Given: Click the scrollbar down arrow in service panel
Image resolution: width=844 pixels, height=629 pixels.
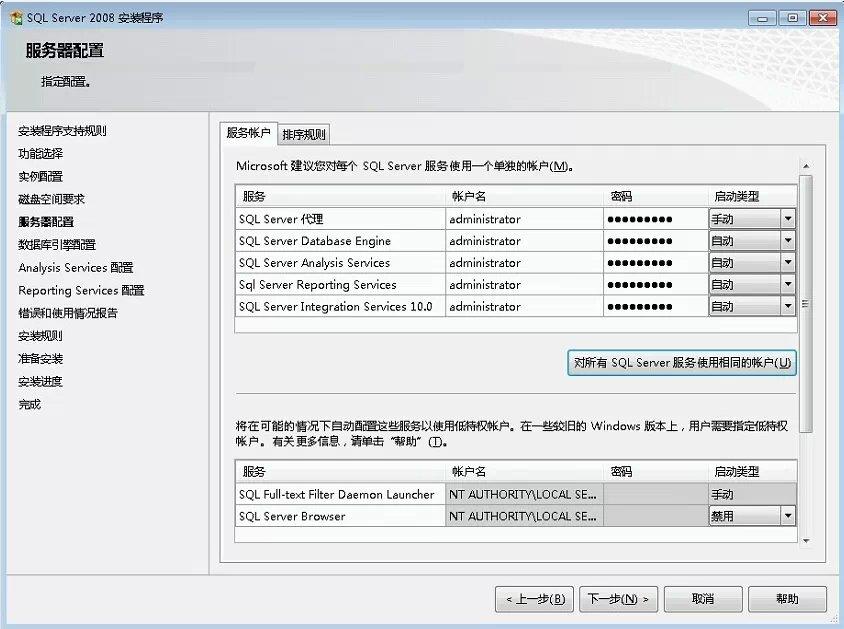Looking at the screenshot, I should click(806, 540).
